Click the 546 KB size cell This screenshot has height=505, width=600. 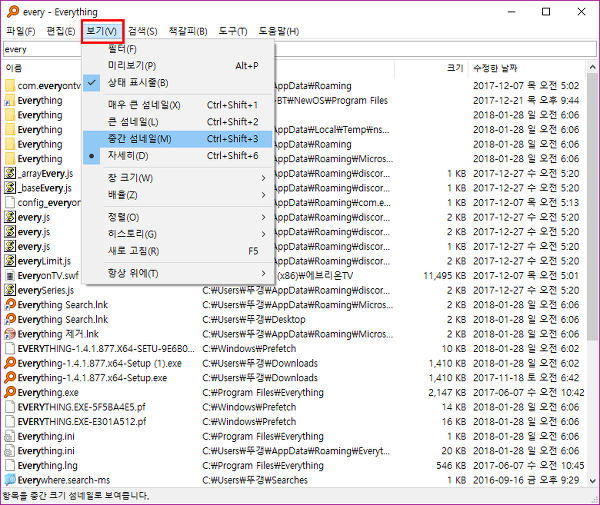451,466
